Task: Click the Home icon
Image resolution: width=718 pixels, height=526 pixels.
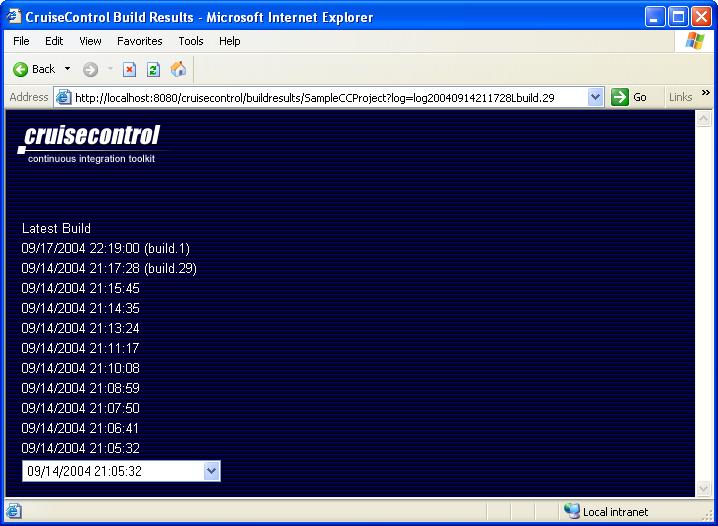Action: coord(178,69)
